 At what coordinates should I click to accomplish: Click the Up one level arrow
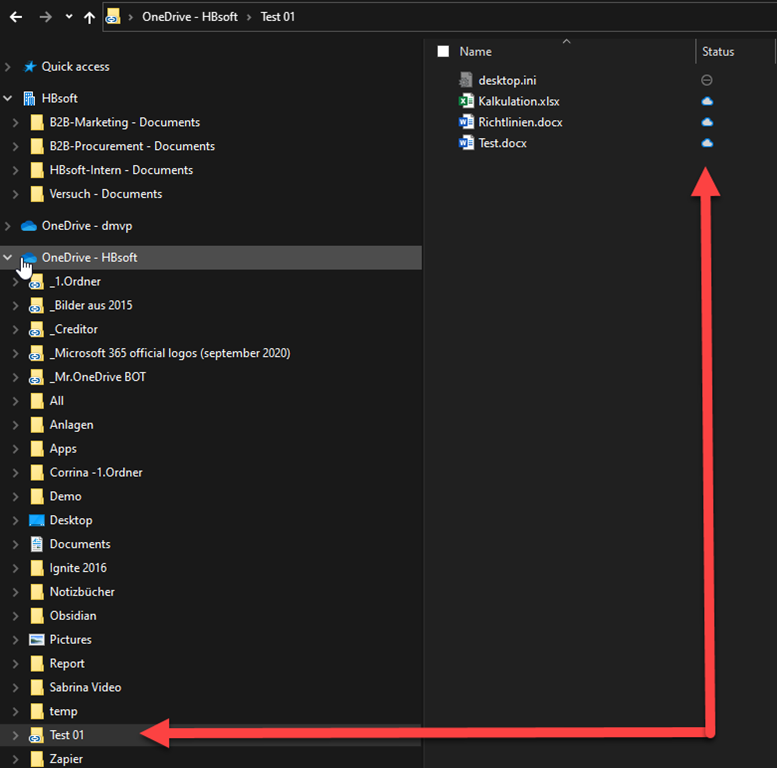(90, 17)
